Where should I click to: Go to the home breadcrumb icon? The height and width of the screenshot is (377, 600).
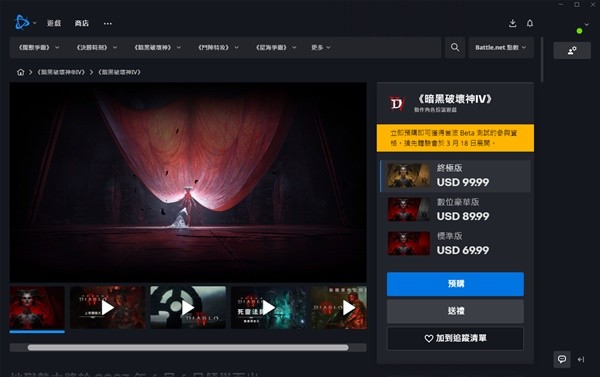coord(20,72)
